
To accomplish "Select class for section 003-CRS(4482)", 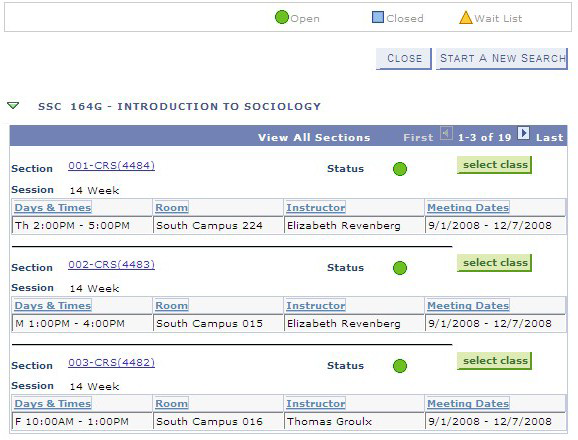I will point(495,361).
